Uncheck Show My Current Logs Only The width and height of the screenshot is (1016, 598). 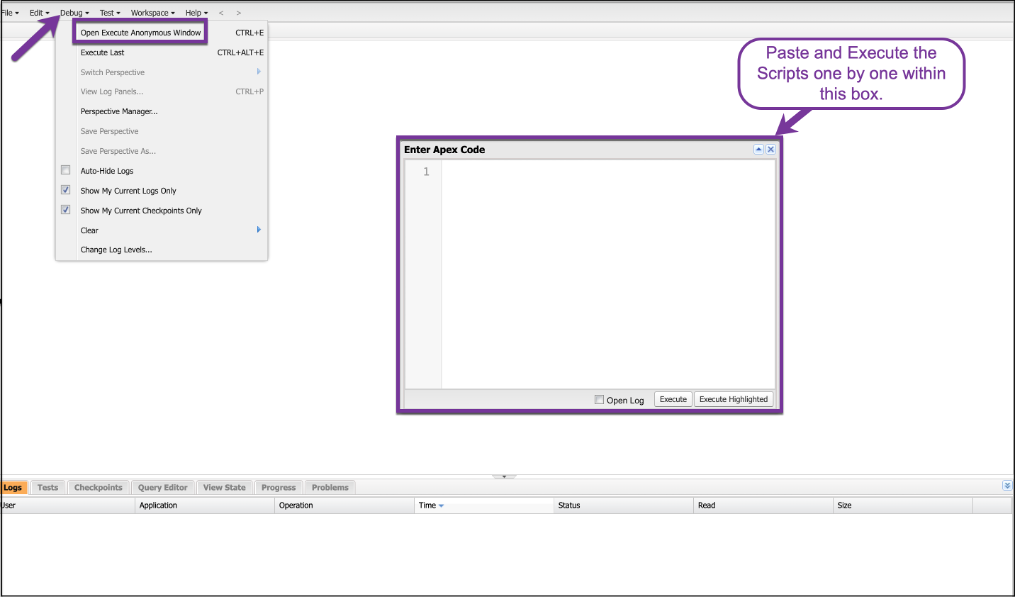66,190
